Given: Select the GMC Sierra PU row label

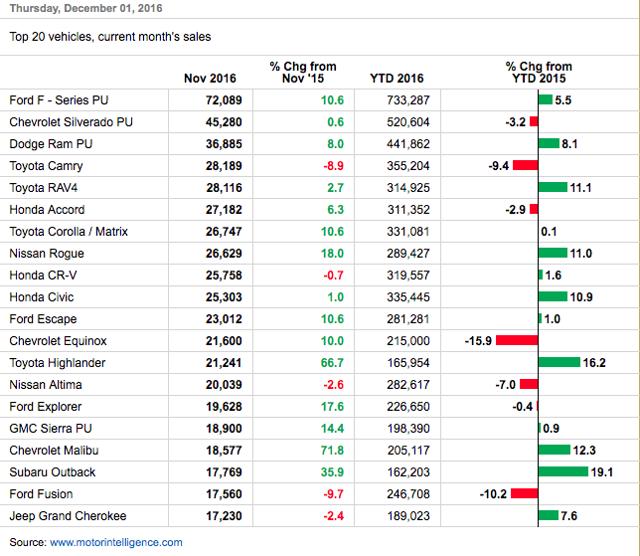Looking at the screenshot, I should 51,429.
